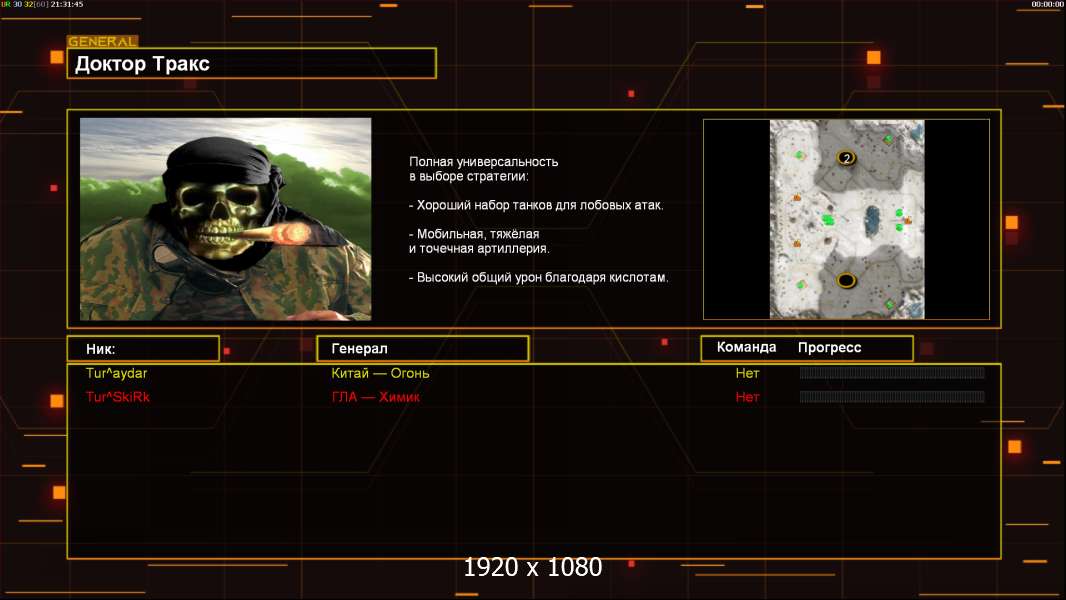Click the Команда column header

click(x=746, y=348)
